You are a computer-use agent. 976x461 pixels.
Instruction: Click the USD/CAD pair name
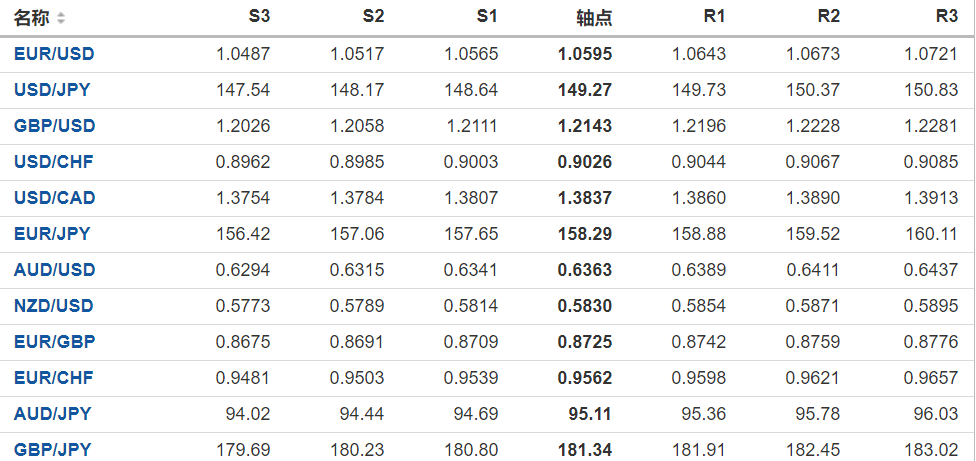[x=55, y=198]
